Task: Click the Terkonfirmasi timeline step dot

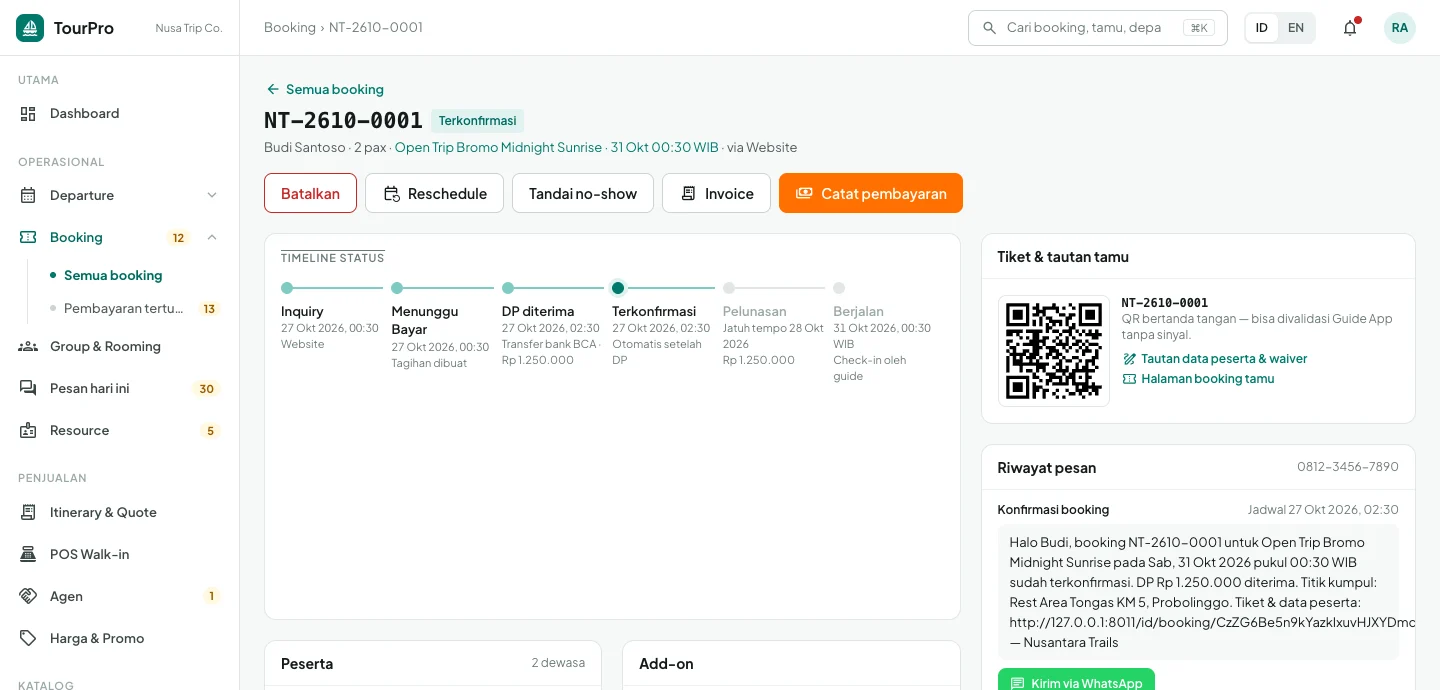Action: 618,288
